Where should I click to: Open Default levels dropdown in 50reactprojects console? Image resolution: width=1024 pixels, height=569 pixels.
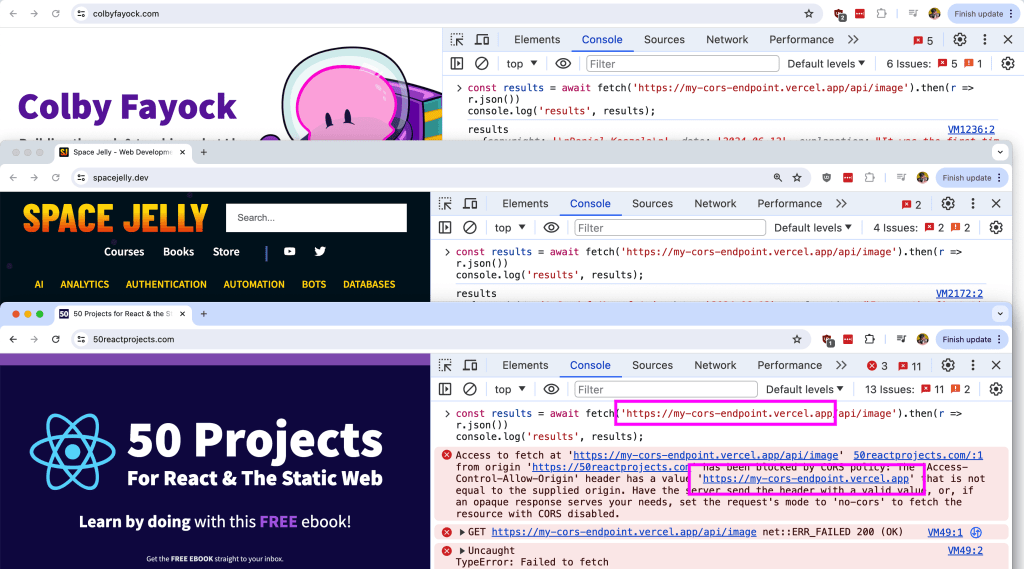[x=805, y=389]
